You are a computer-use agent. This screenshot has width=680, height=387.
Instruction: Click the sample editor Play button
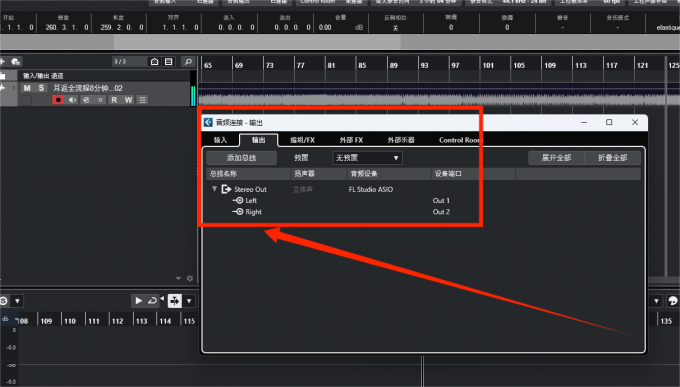pyautogui.click(x=138, y=301)
